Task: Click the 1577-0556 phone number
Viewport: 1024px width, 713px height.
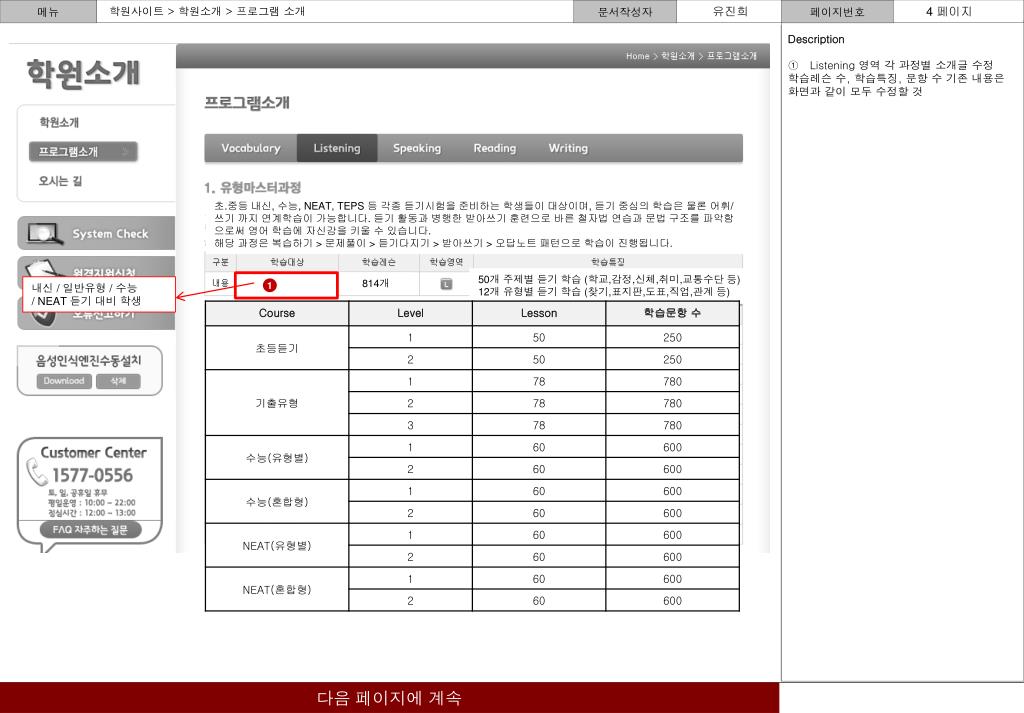Action: coord(92,475)
